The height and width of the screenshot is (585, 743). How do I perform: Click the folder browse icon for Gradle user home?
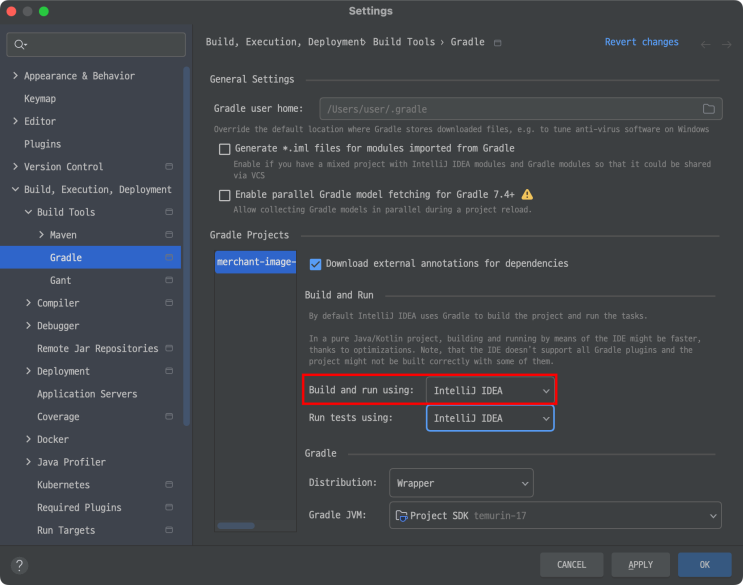tap(708, 109)
